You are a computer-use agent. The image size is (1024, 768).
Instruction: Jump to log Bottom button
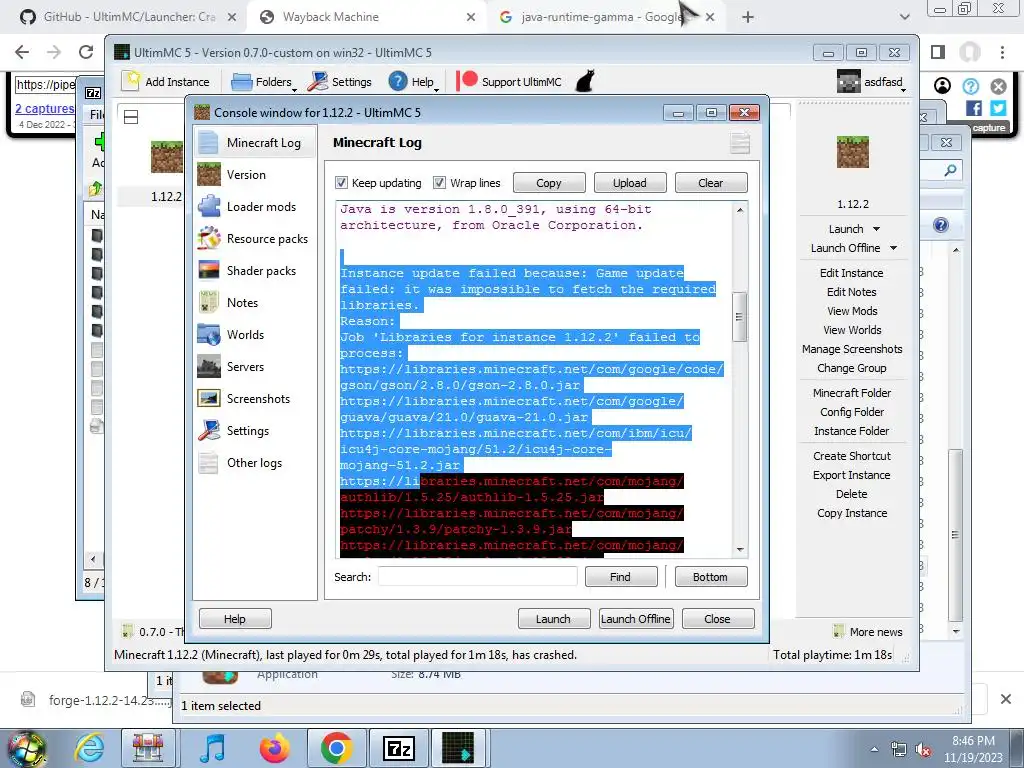(x=711, y=577)
